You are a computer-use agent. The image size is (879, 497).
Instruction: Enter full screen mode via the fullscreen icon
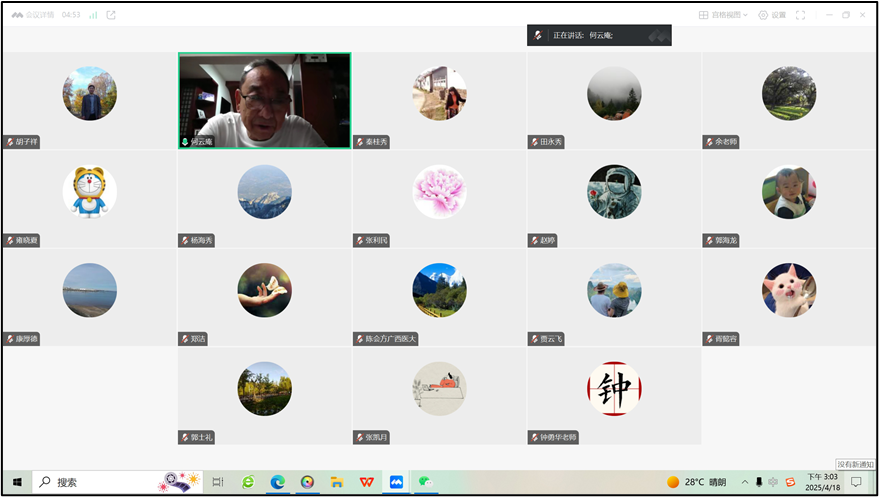click(x=799, y=15)
